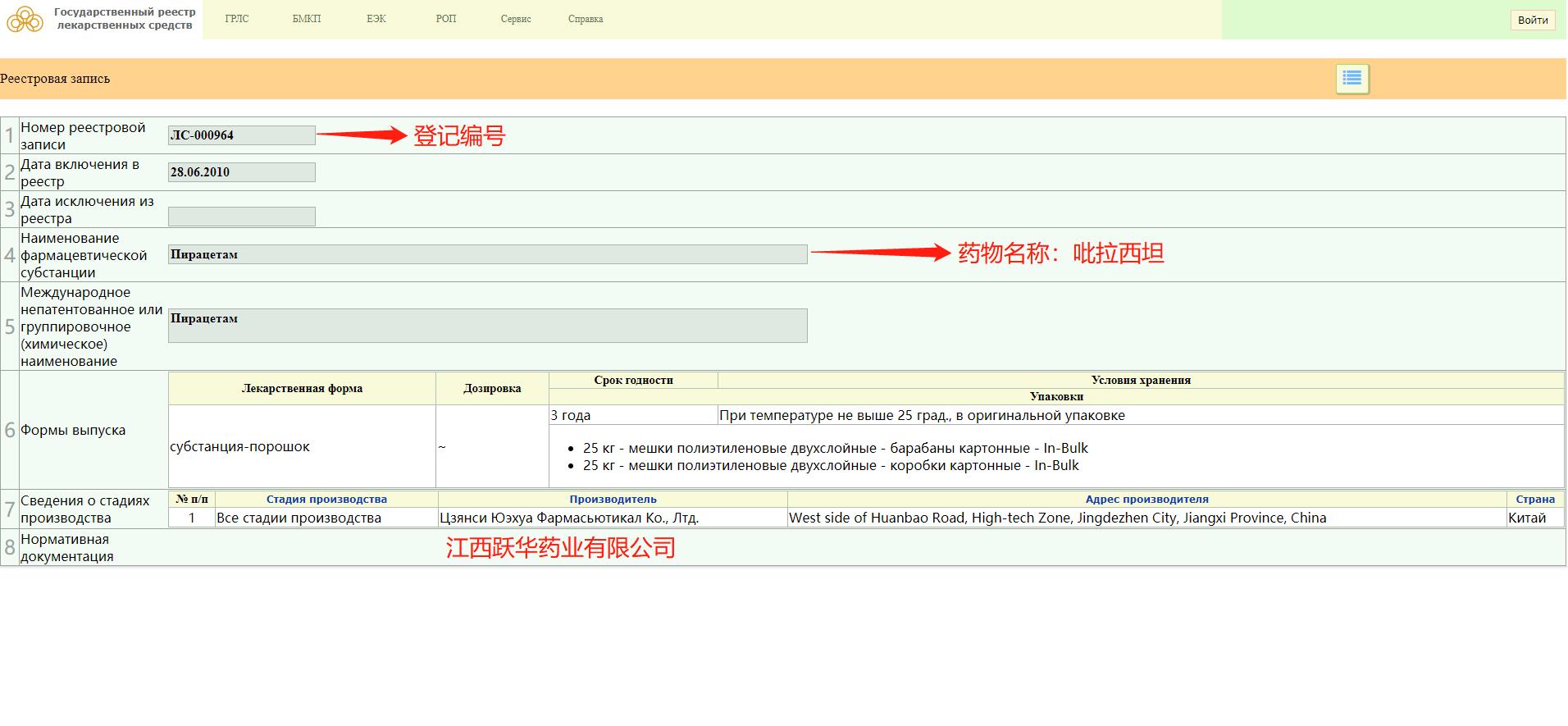This screenshot has height=726, width=1568.
Task: Click the Адрес производителя column header
Action: 1146,499
